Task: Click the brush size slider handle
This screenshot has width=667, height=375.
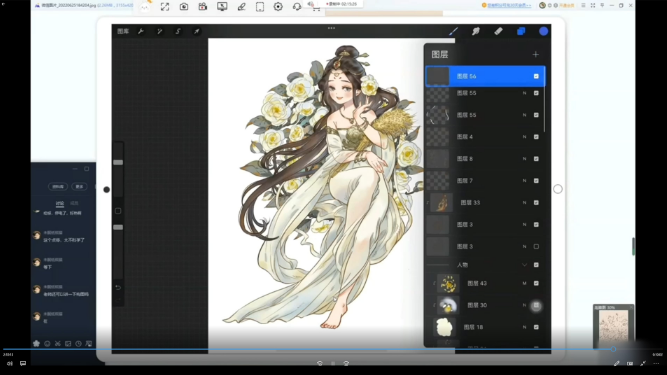Action: point(118,162)
